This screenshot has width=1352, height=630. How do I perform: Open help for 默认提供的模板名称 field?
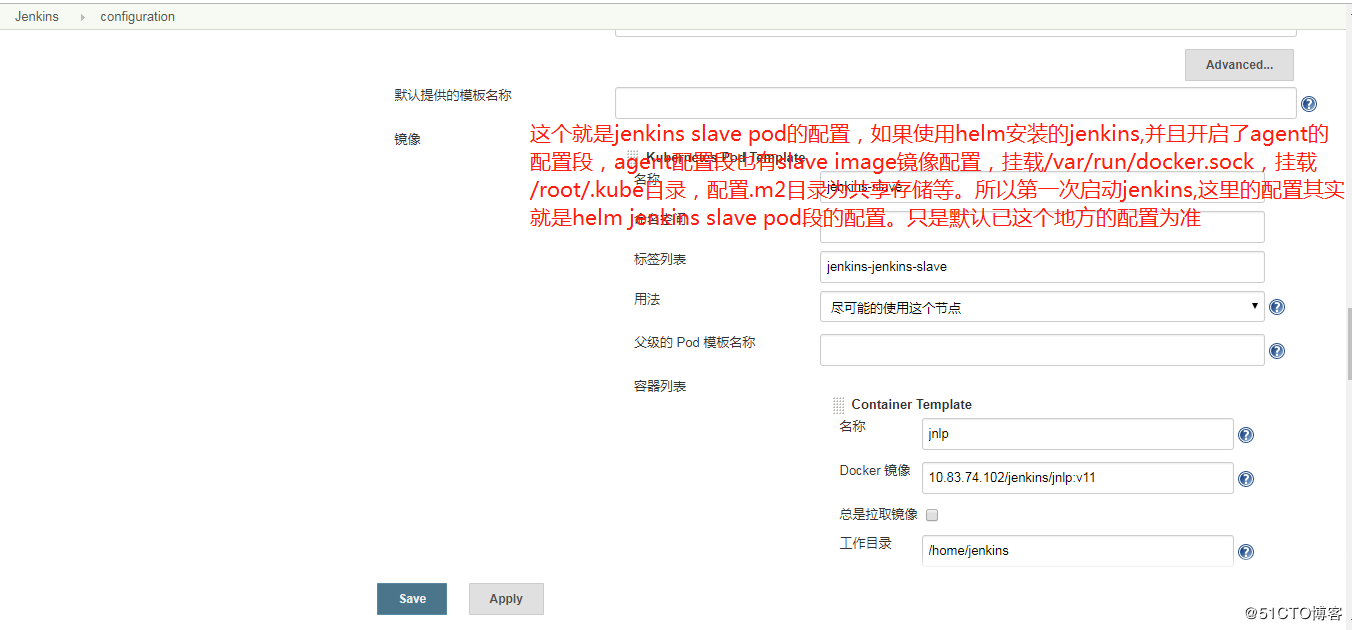[1308, 103]
